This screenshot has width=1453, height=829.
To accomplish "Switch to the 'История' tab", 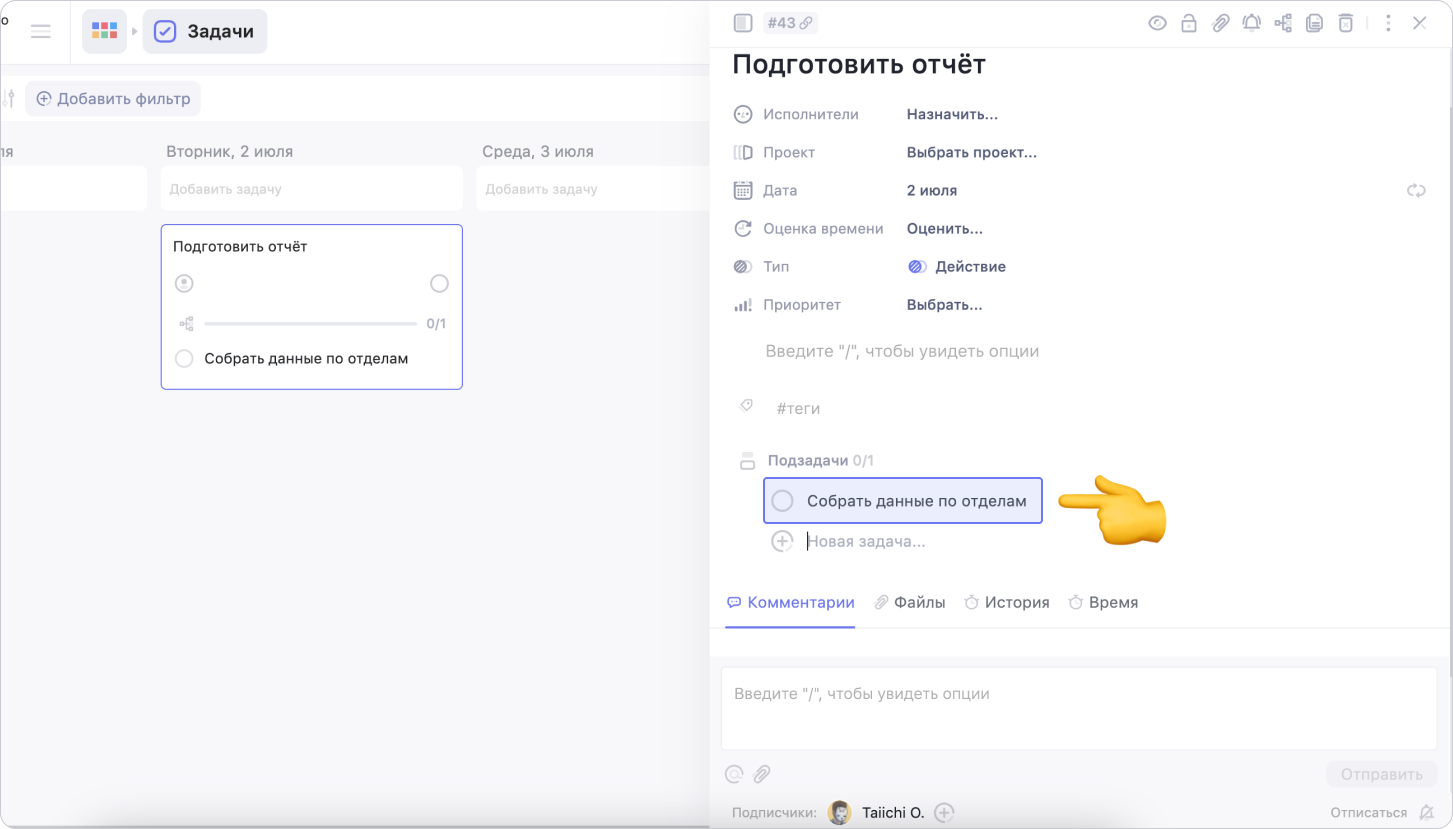I will click(1006, 603).
